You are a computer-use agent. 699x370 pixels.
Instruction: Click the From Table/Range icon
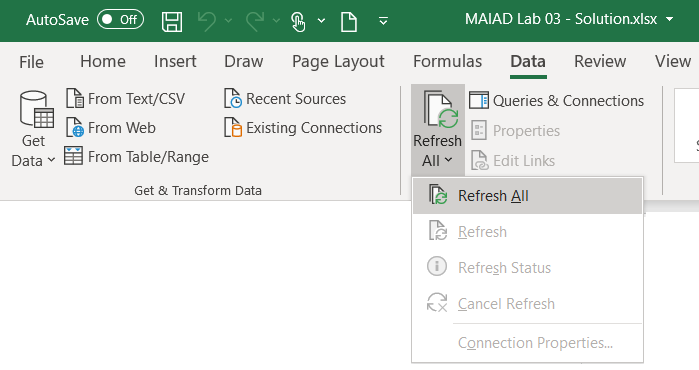pos(74,156)
